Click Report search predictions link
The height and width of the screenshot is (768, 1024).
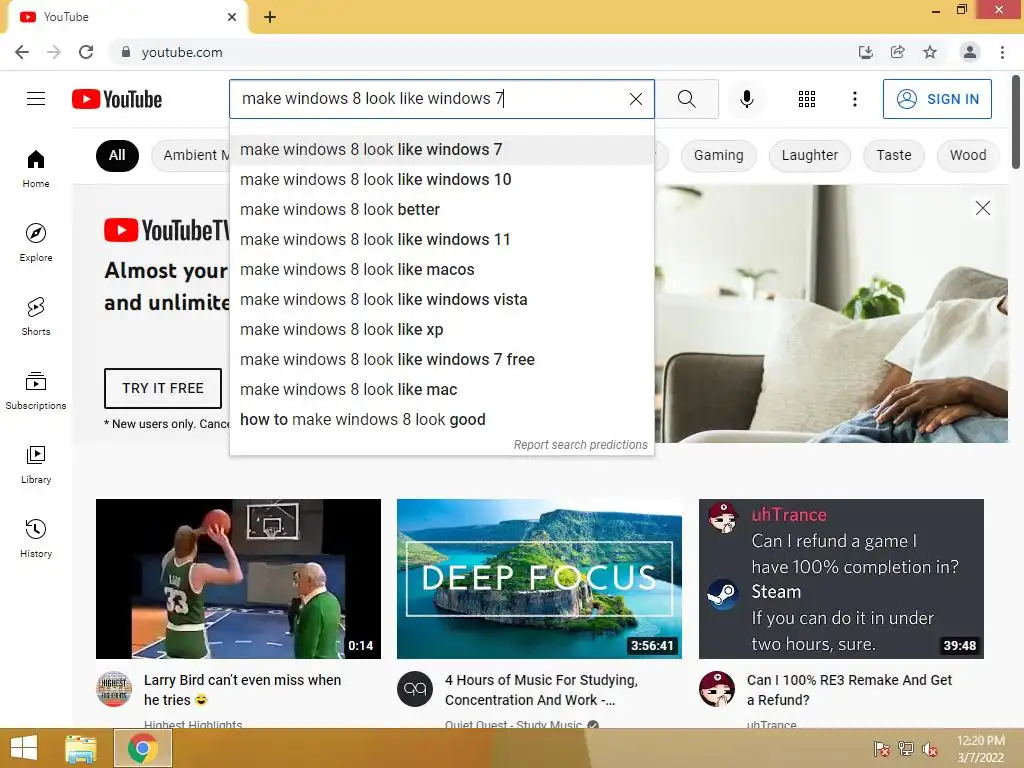tap(581, 445)
